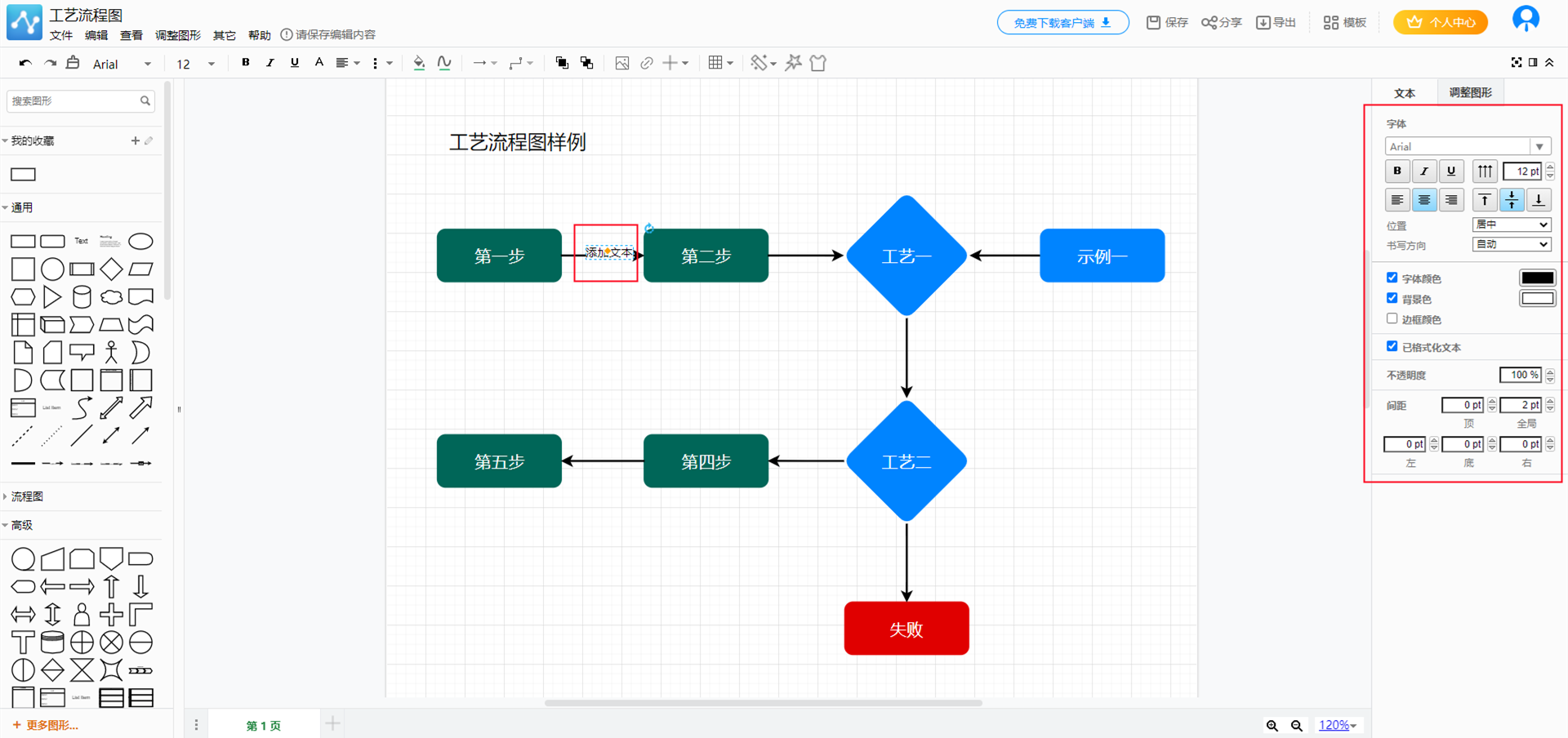1568x738 pixels.
Task: Open the Arial font dropdown in panel
Action: pyautogui.click(x=1468, y=146)
